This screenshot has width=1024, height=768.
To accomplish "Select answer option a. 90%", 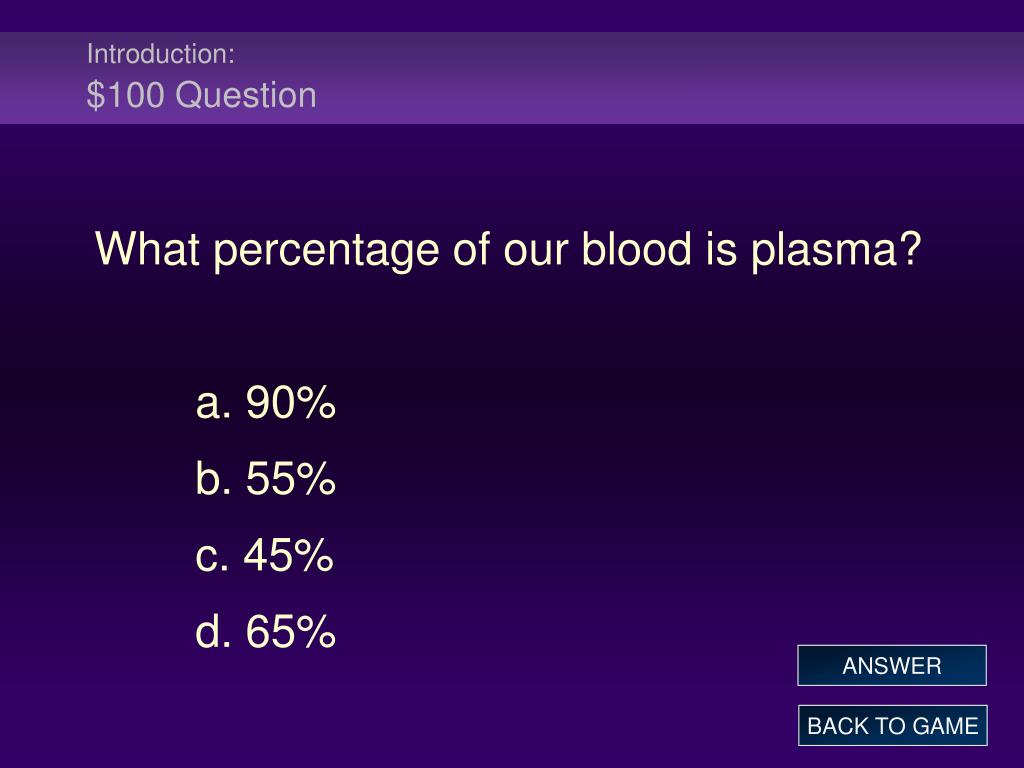I will coord(265,402).
